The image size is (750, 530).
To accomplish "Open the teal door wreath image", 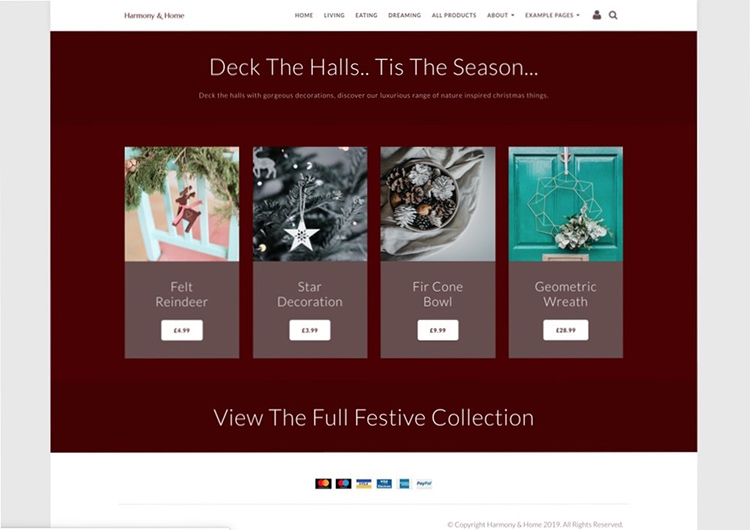I will pyautogui.click(x=565, y=204).
